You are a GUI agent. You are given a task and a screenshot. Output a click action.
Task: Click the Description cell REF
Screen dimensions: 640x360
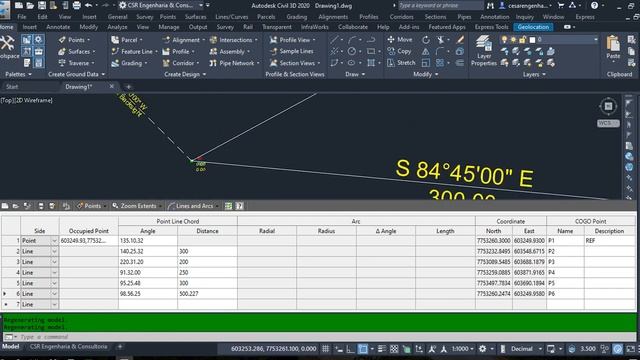pyautogui.click(x=609, y=241)
